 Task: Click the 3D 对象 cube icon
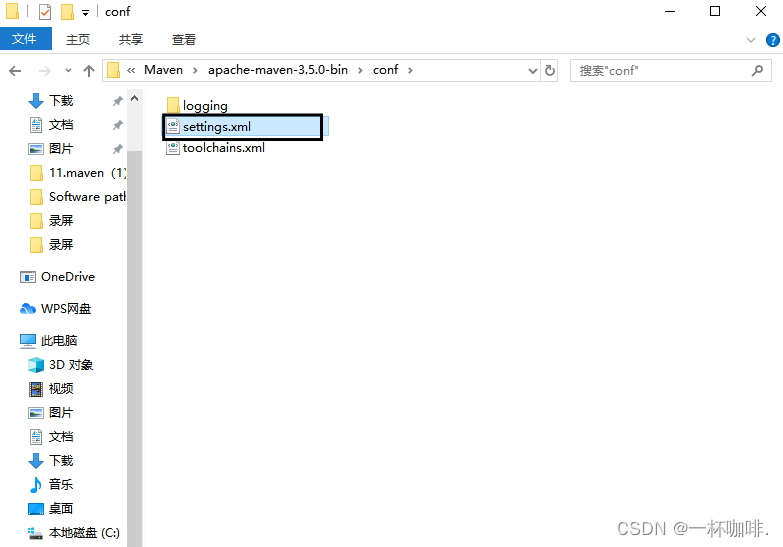pos(36,365)
